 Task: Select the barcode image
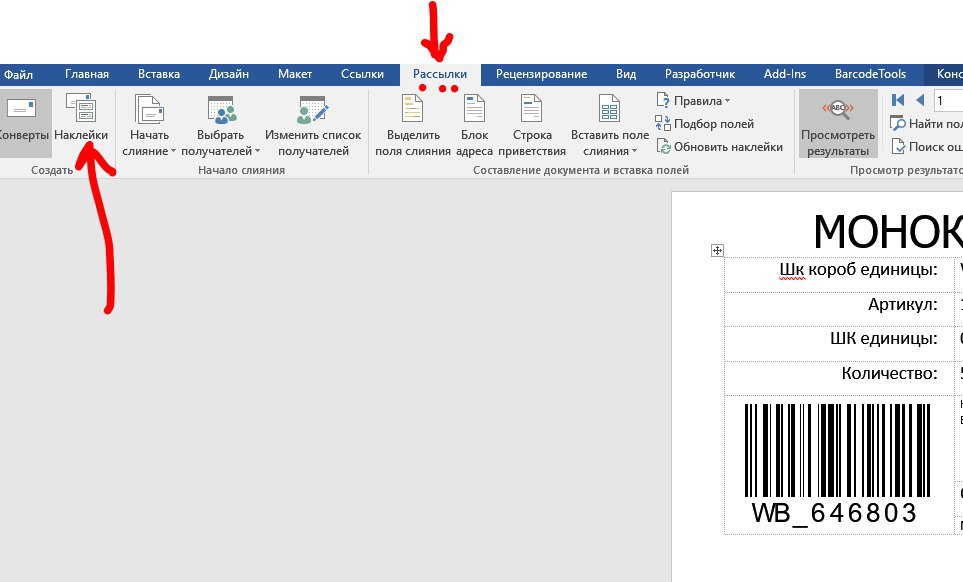coord(837,450)
